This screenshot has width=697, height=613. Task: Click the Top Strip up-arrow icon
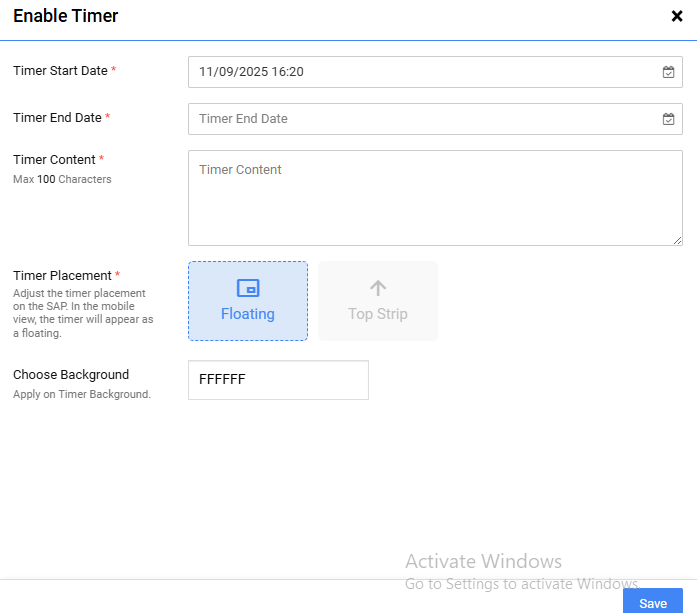pos(378,288)
